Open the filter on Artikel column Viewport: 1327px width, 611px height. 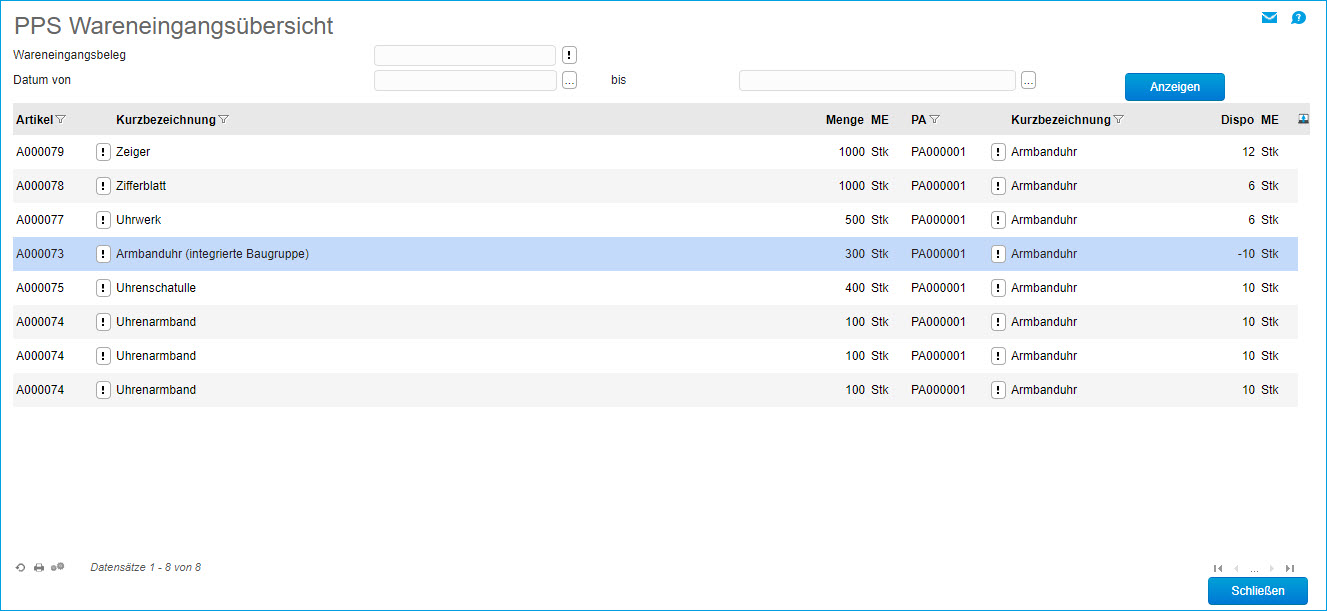61,120
